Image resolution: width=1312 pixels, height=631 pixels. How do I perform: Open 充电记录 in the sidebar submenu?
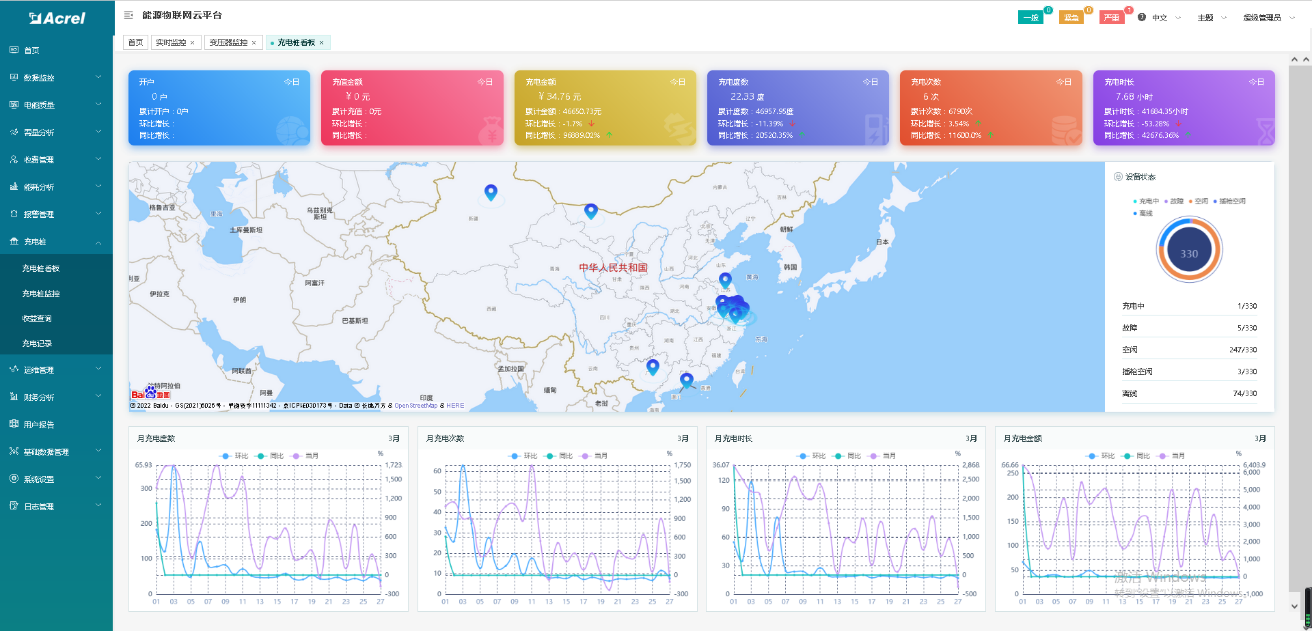pos(38,344)
